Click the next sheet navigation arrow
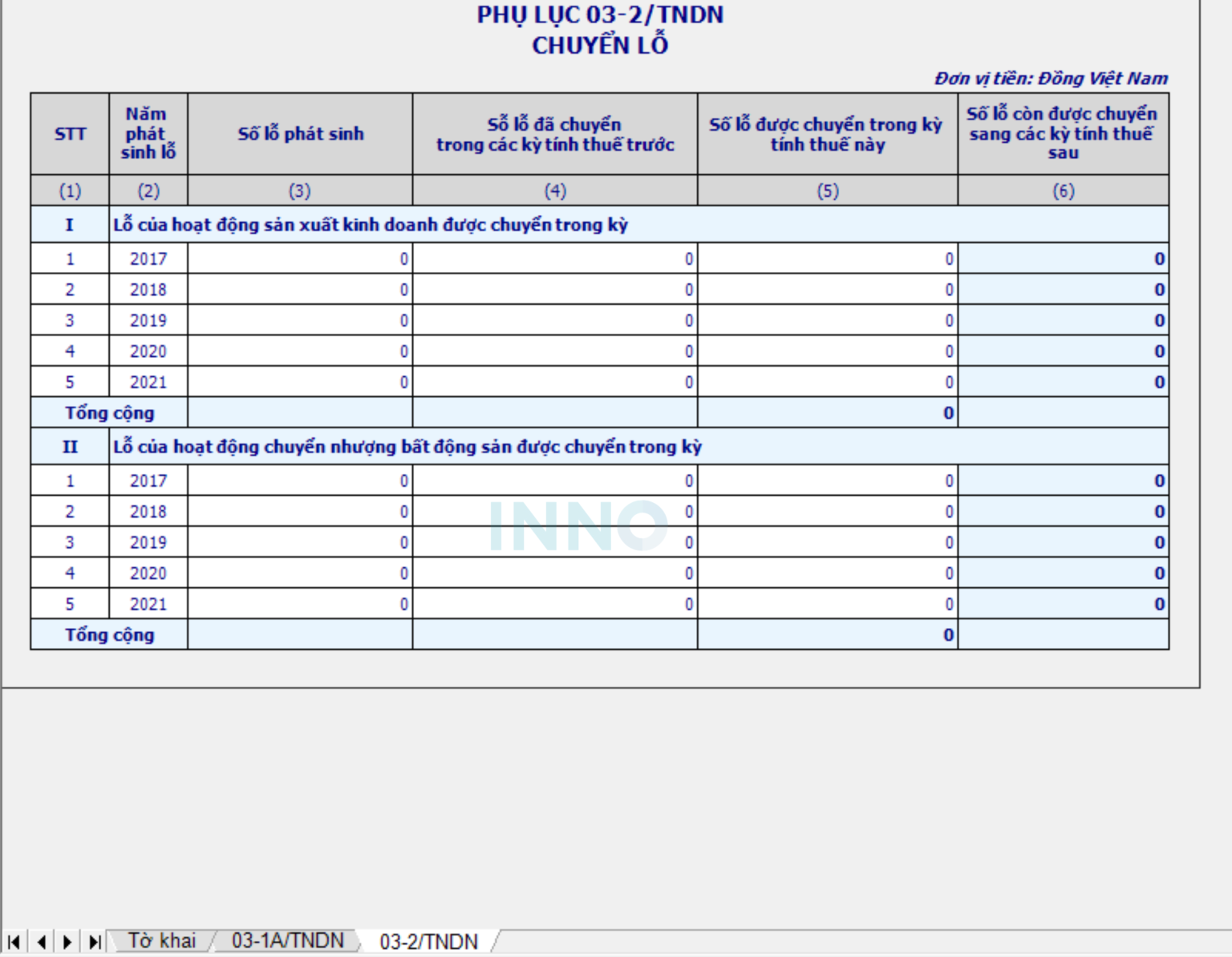 click(67, 942)
